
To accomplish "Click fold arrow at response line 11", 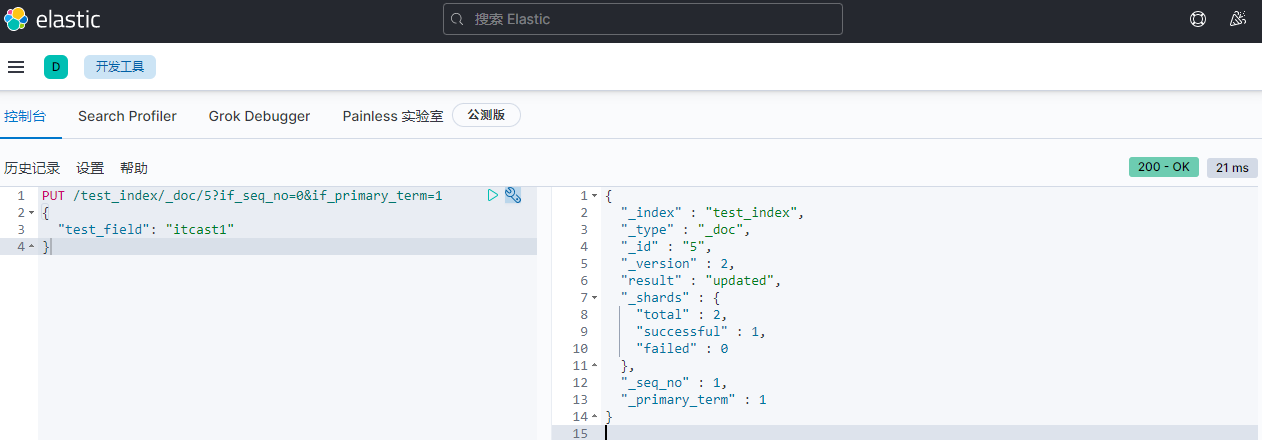I will coord(595,366).
